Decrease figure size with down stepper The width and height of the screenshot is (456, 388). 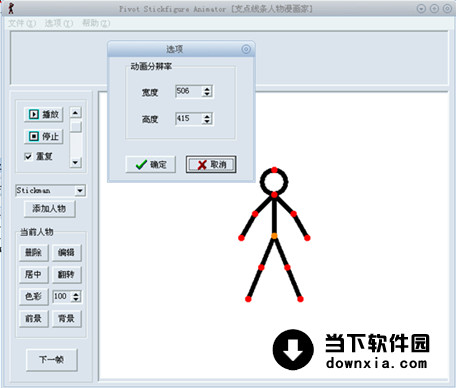[76, 300]
